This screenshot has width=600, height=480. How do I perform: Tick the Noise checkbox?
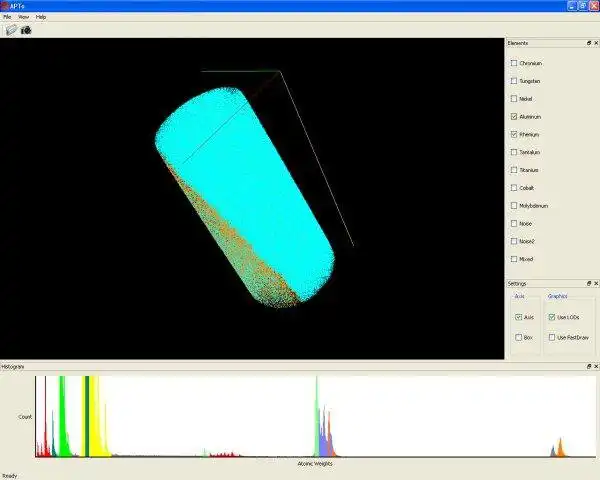point(514,224)
